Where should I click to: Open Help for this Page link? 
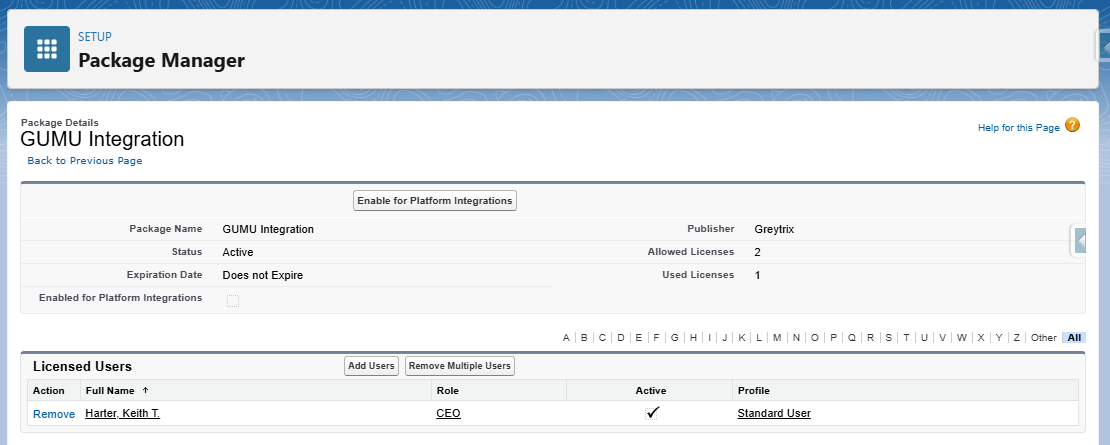[x=1019, y=127]
